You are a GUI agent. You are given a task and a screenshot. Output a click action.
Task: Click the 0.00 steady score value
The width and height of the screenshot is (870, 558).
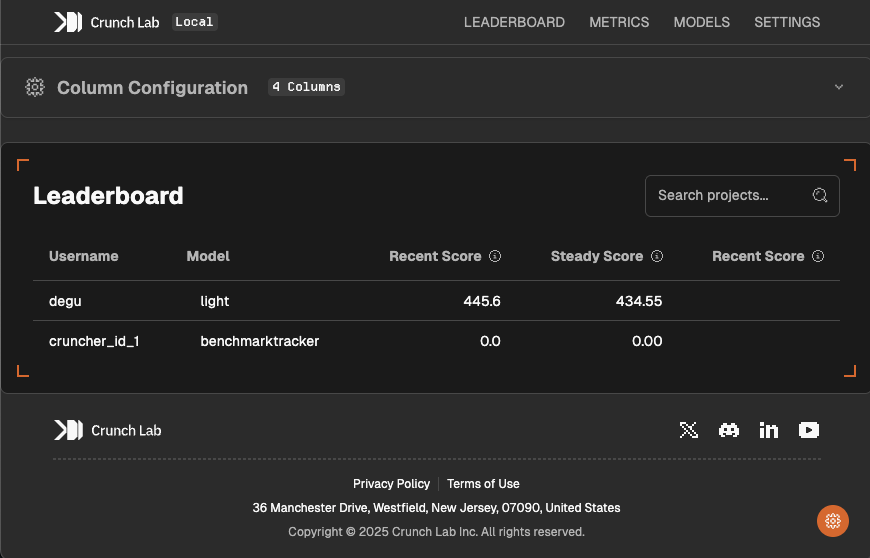647,341
